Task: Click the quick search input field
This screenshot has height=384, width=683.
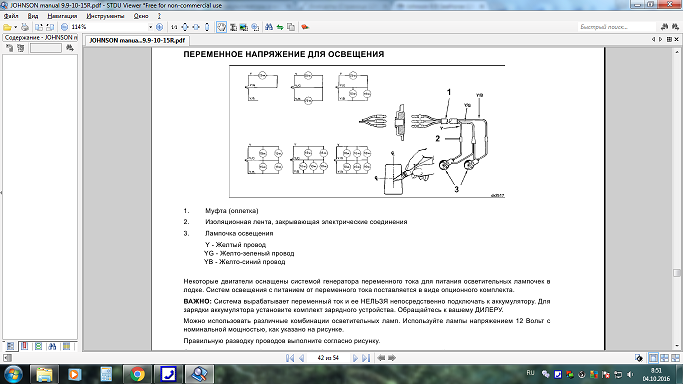Action: coord(617,27)
